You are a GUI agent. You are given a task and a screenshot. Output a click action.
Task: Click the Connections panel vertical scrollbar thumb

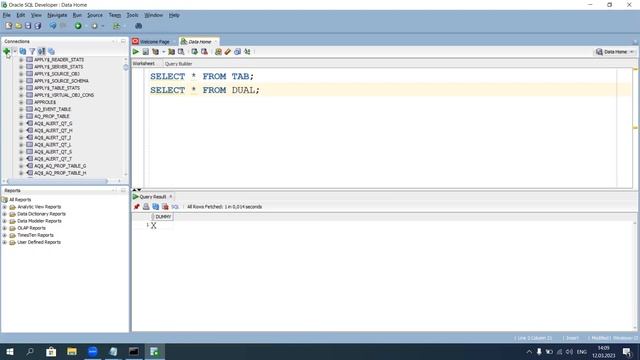126,67
